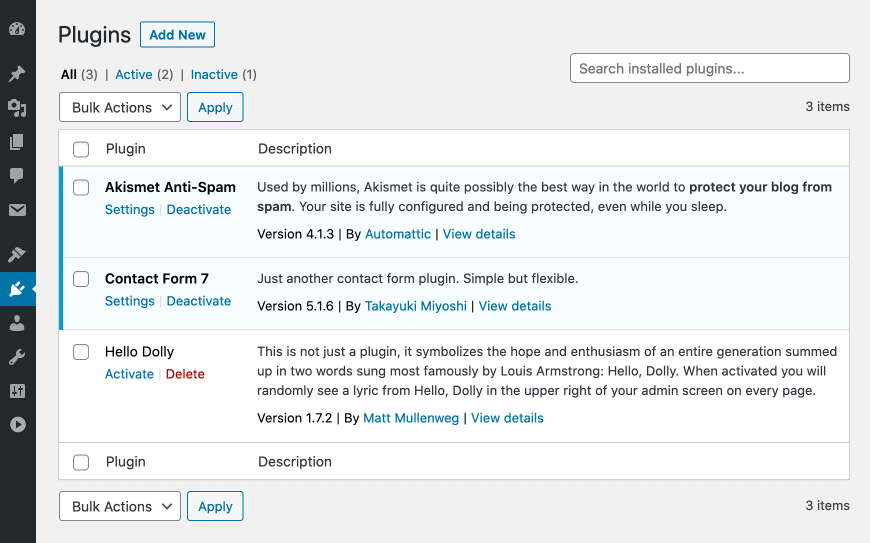Click the Add New button
Viewport: 870px width, 543px height.
[x=178, y=34]
